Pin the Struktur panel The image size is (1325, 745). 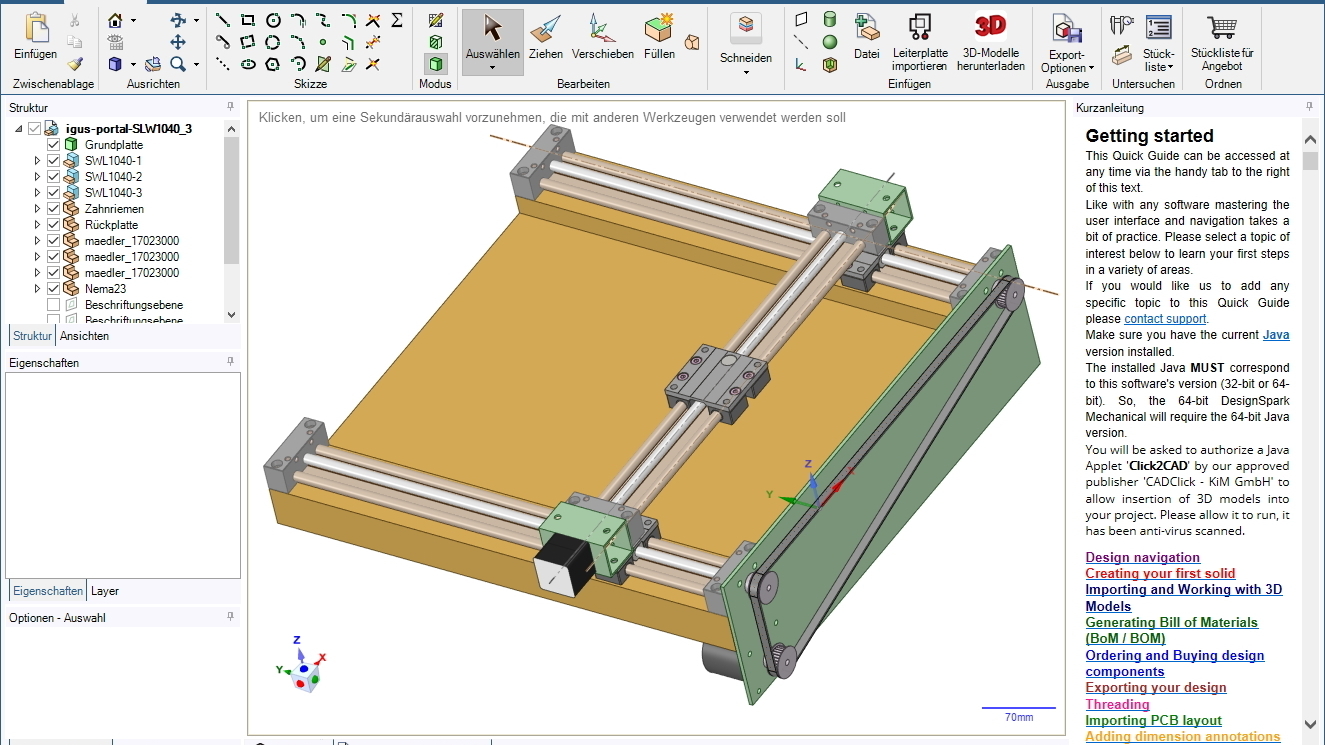[x=230, y=107]
